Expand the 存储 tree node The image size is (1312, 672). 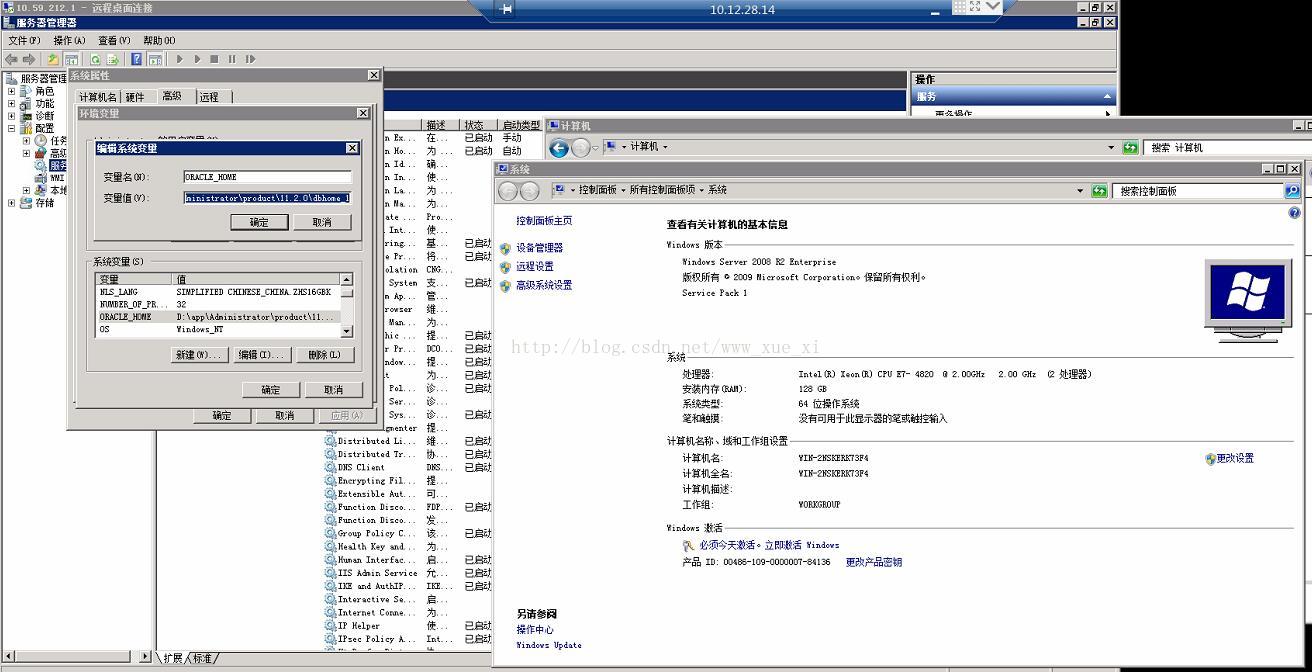coord(12,203)
